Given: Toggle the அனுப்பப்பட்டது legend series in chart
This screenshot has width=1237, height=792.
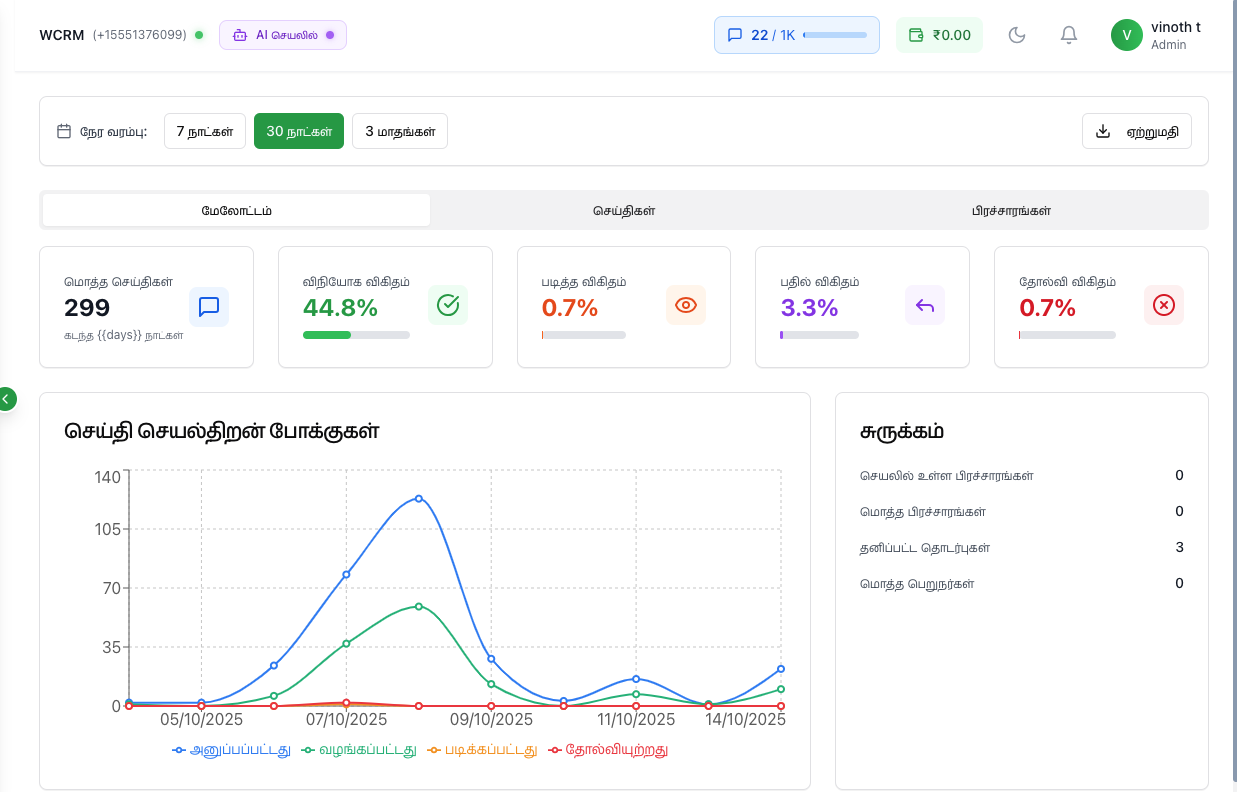Looking at the screenshot, I should coord(232,749).
